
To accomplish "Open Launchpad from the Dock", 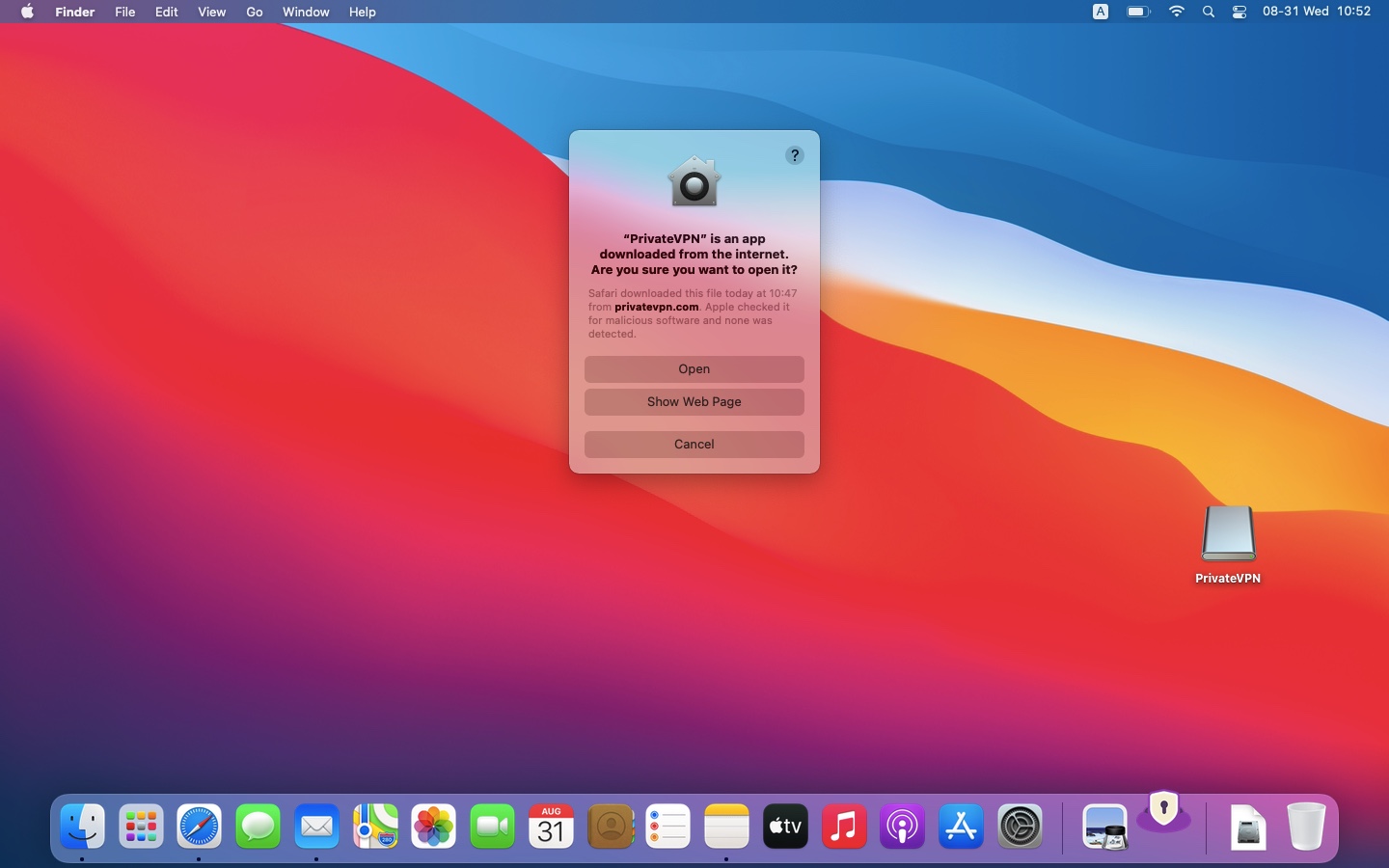I will (141, 827).
